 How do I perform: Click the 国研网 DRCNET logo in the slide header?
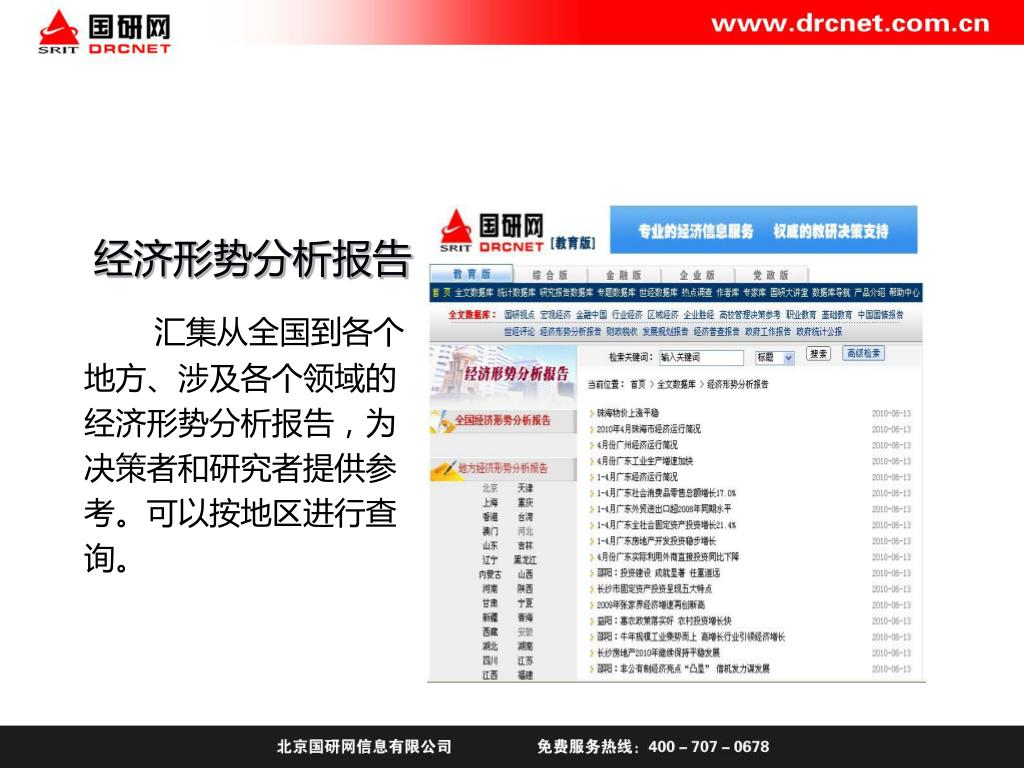point(104,31)
